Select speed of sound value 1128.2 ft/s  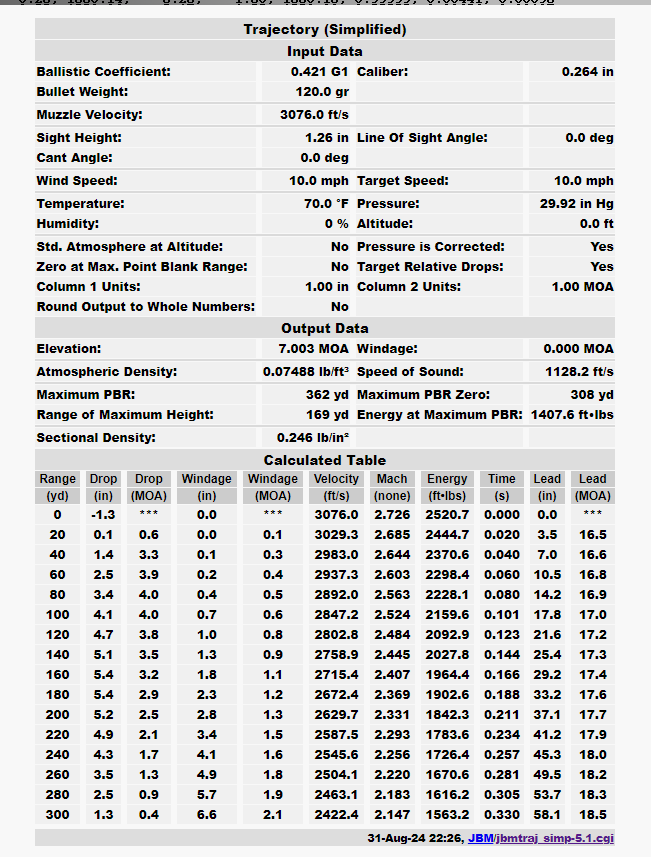tap(579, 372)
